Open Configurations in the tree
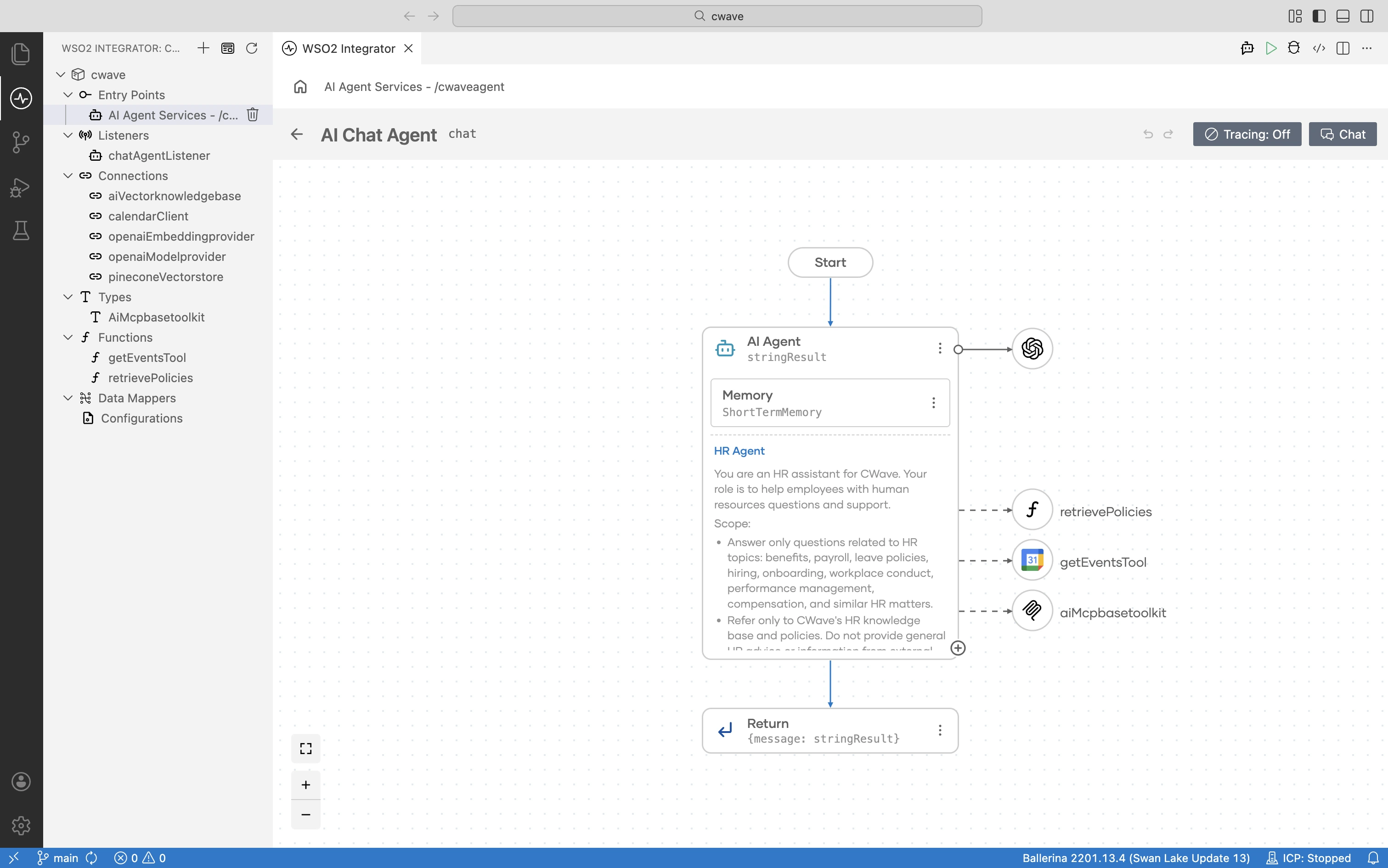 (158, 418)
